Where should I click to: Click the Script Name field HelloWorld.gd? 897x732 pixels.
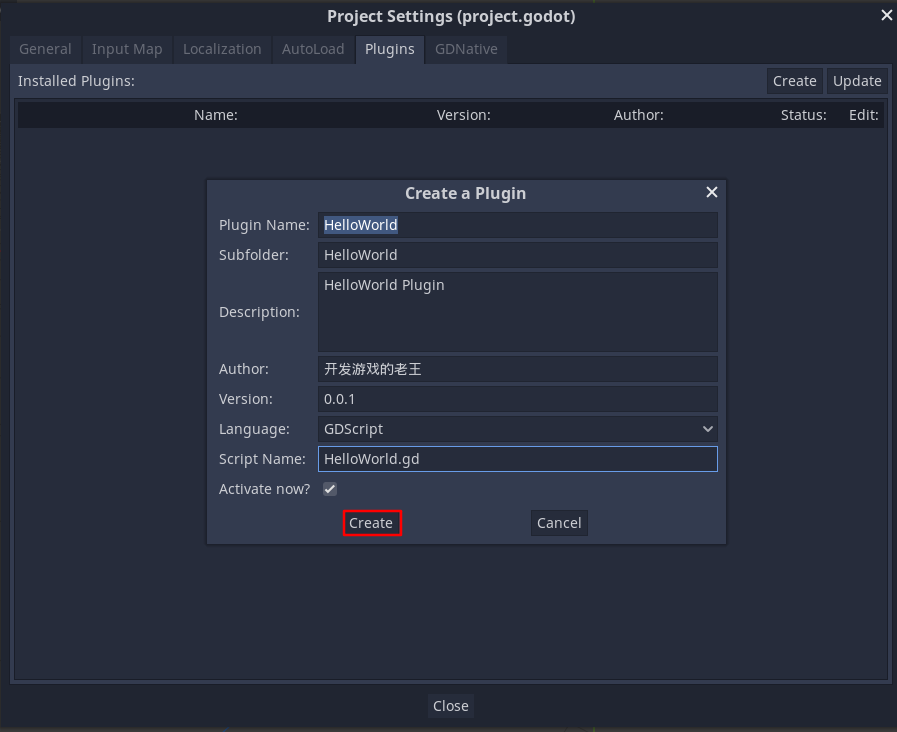(x=517, y=459)
